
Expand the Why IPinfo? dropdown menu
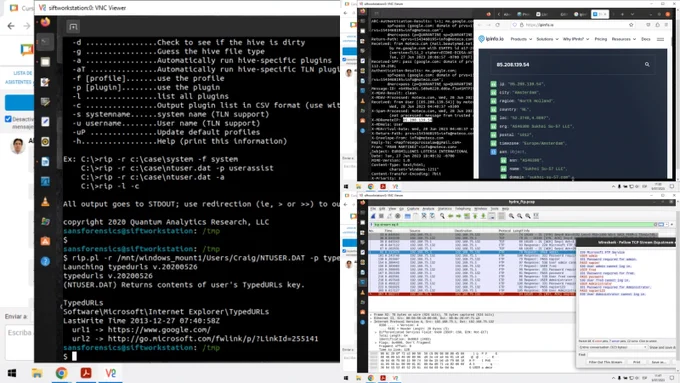pos(576,39)
